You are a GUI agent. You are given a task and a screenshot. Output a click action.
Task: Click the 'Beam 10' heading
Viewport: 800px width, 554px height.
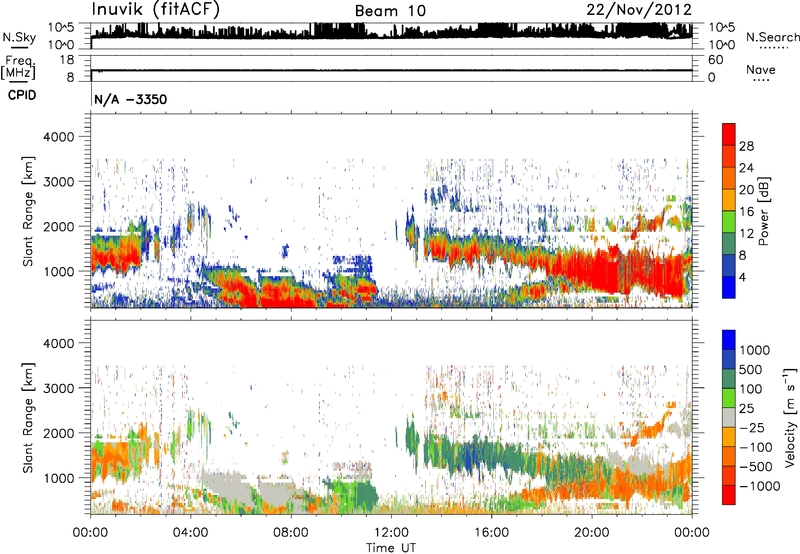tap(390, 11)
